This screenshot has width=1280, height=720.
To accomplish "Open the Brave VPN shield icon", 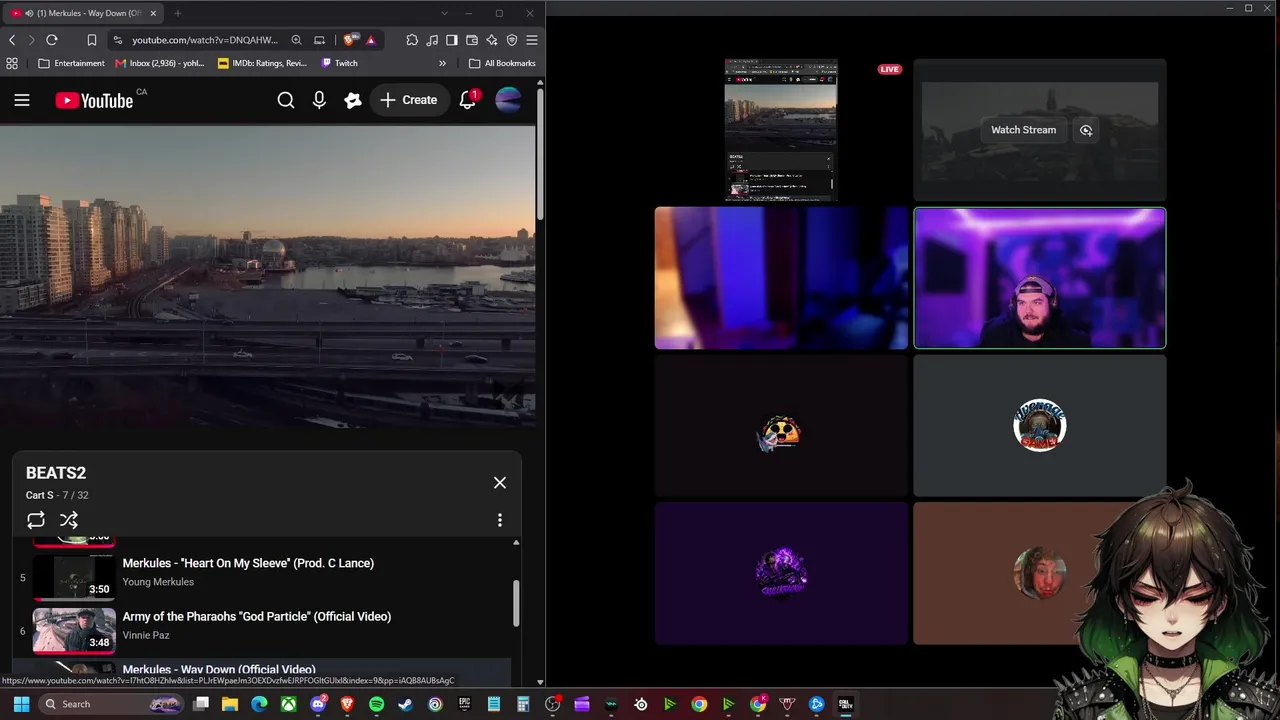I will pyautogui.click(x=512, y=40).
